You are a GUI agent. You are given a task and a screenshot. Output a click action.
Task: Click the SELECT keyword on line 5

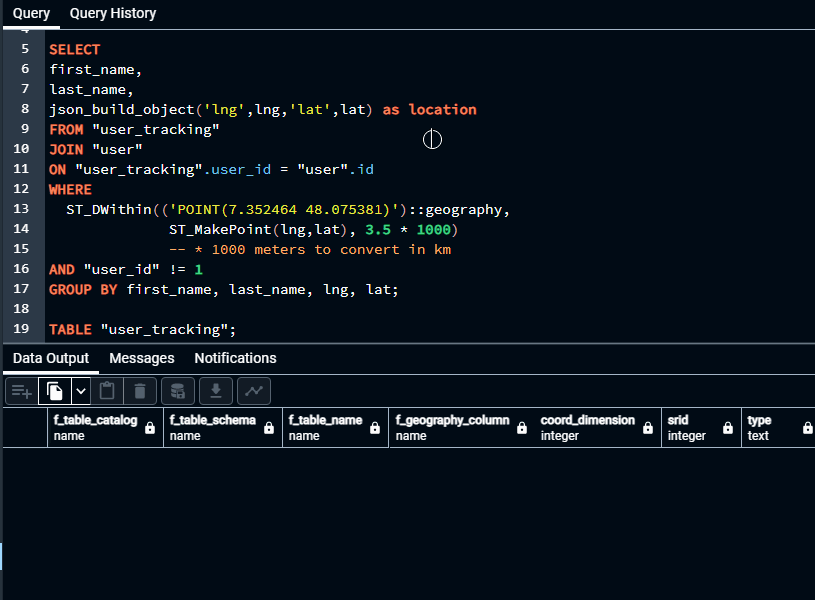pos(74,50)
